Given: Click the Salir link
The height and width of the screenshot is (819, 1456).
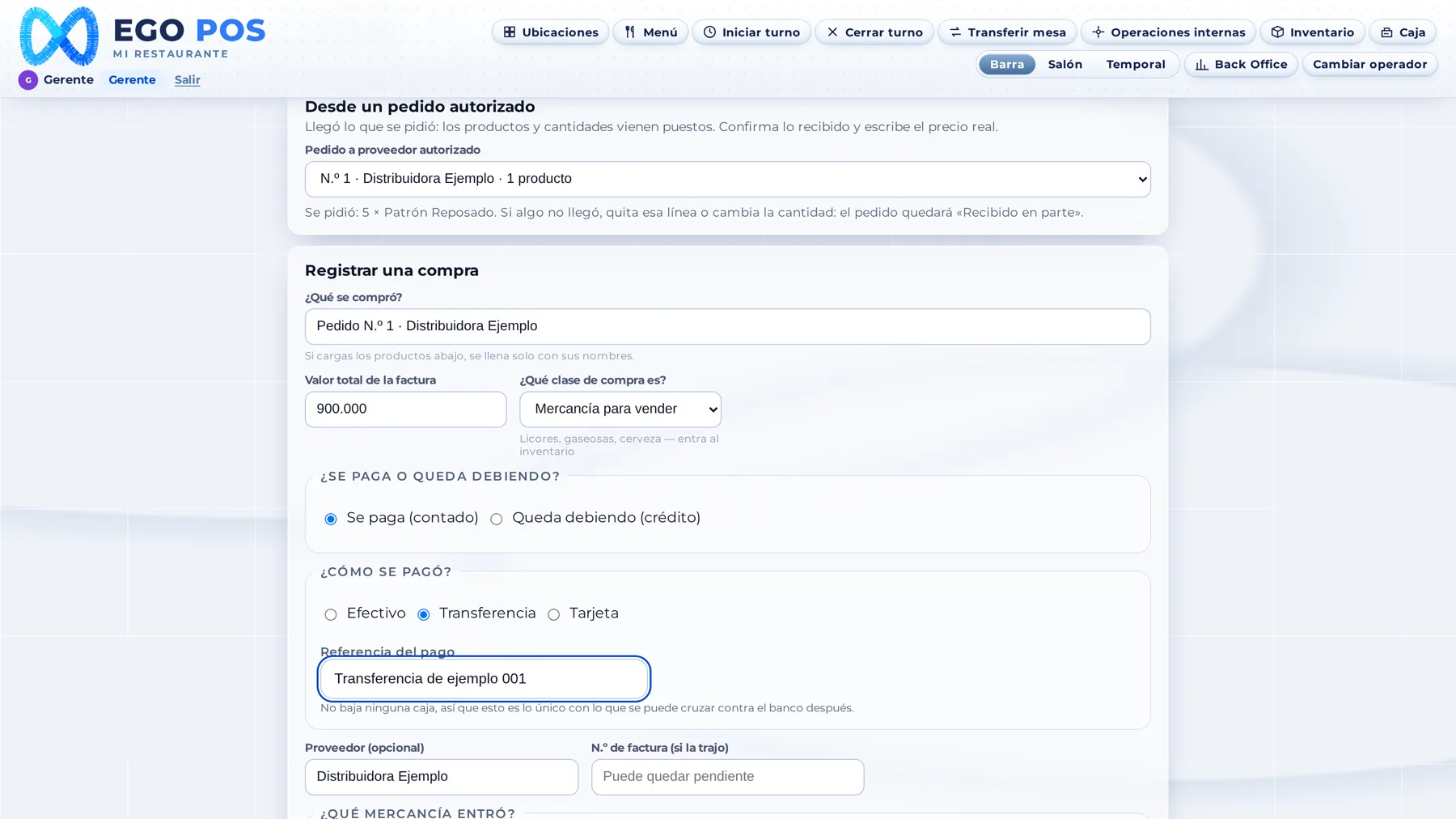Looking at the screenshot, I should tap(188, 80).
